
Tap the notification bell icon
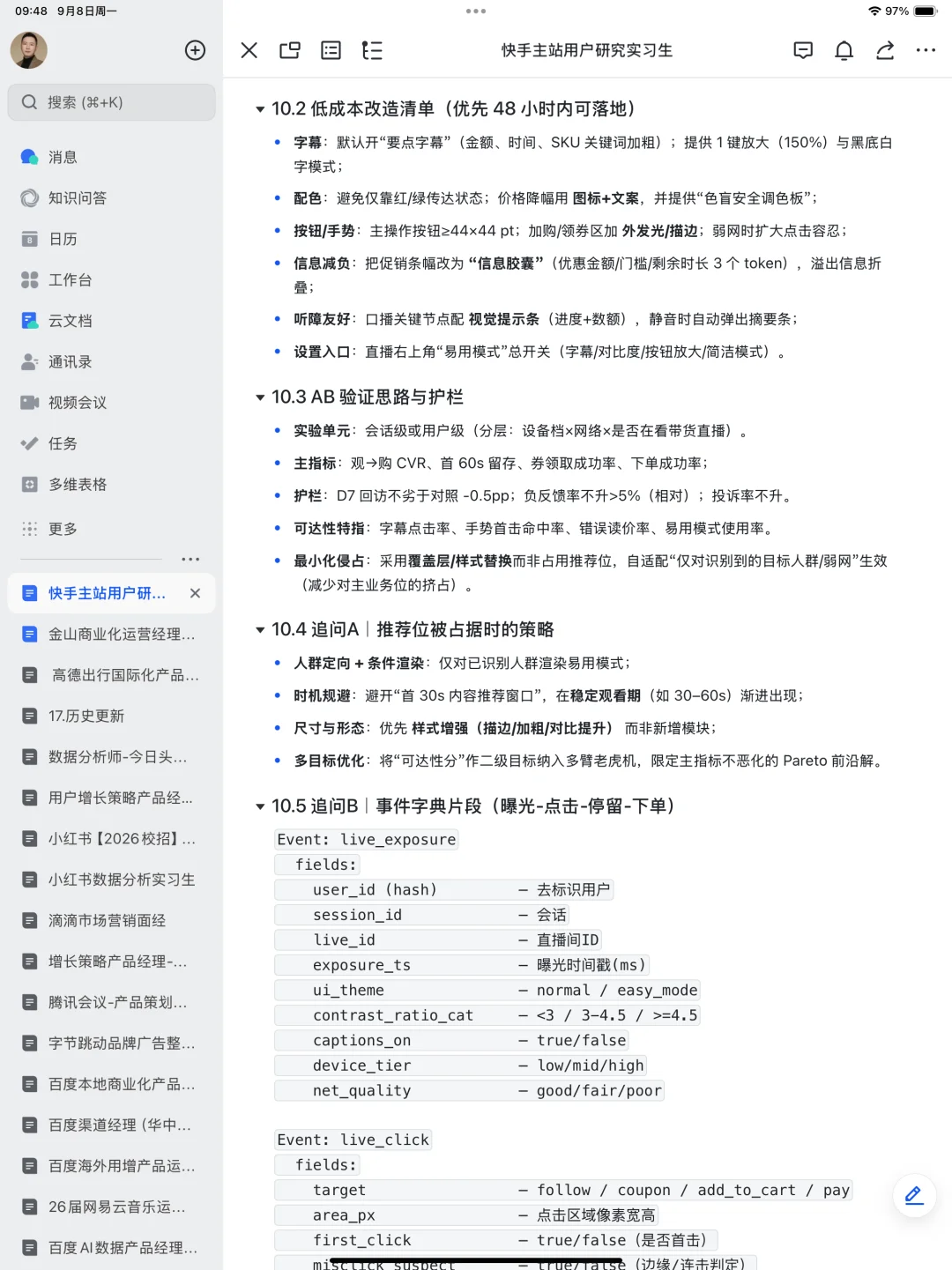844,50
